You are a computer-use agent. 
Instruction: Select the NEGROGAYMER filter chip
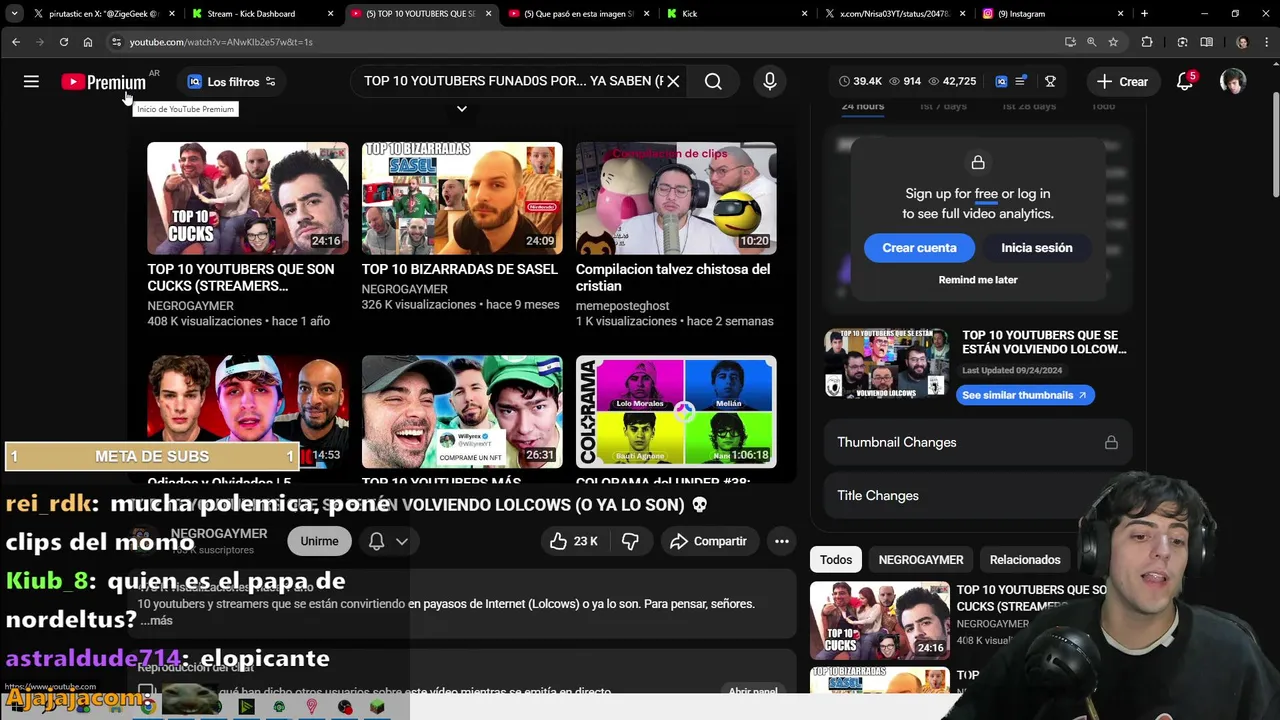[x=921, y=560]
